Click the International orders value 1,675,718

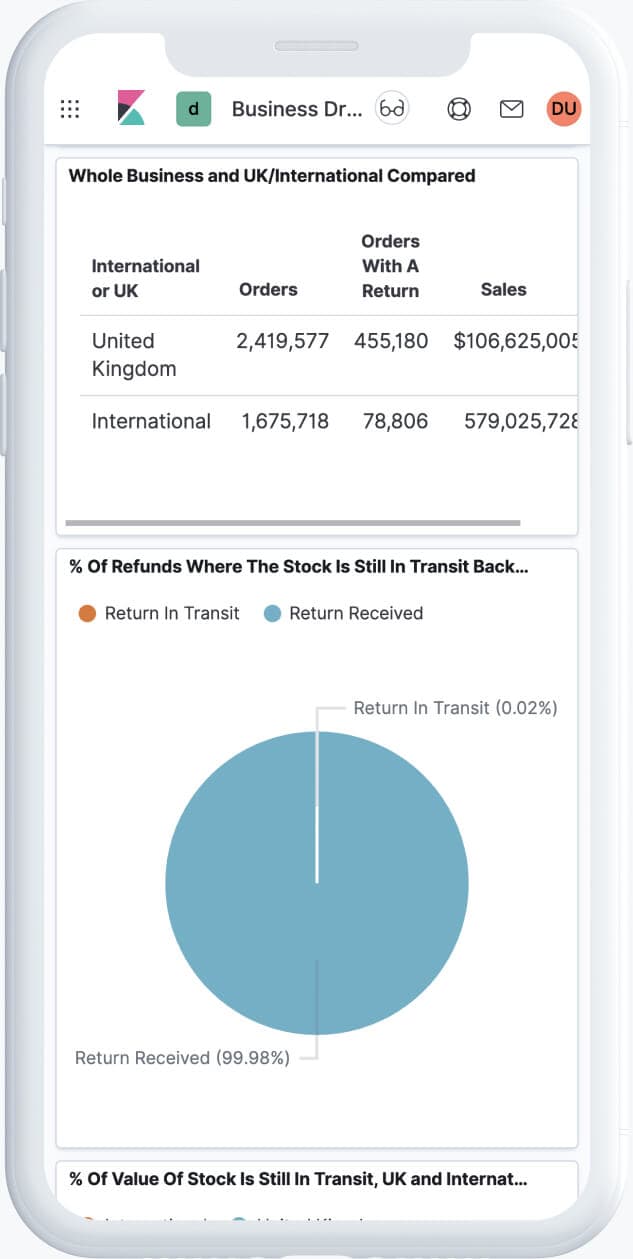pos(285,421)
